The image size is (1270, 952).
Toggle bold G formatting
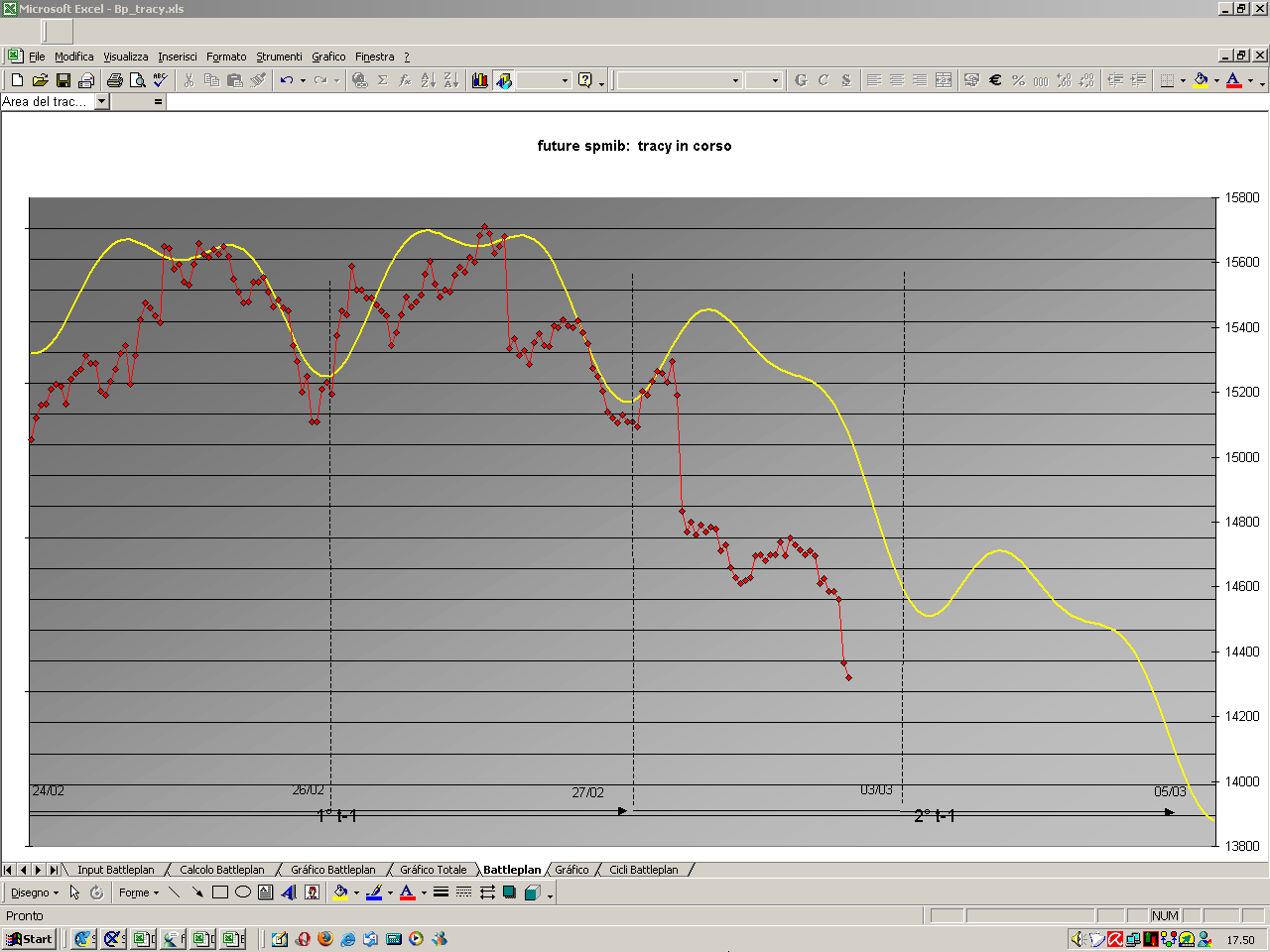pyautogui.click(x=801, y=80)
